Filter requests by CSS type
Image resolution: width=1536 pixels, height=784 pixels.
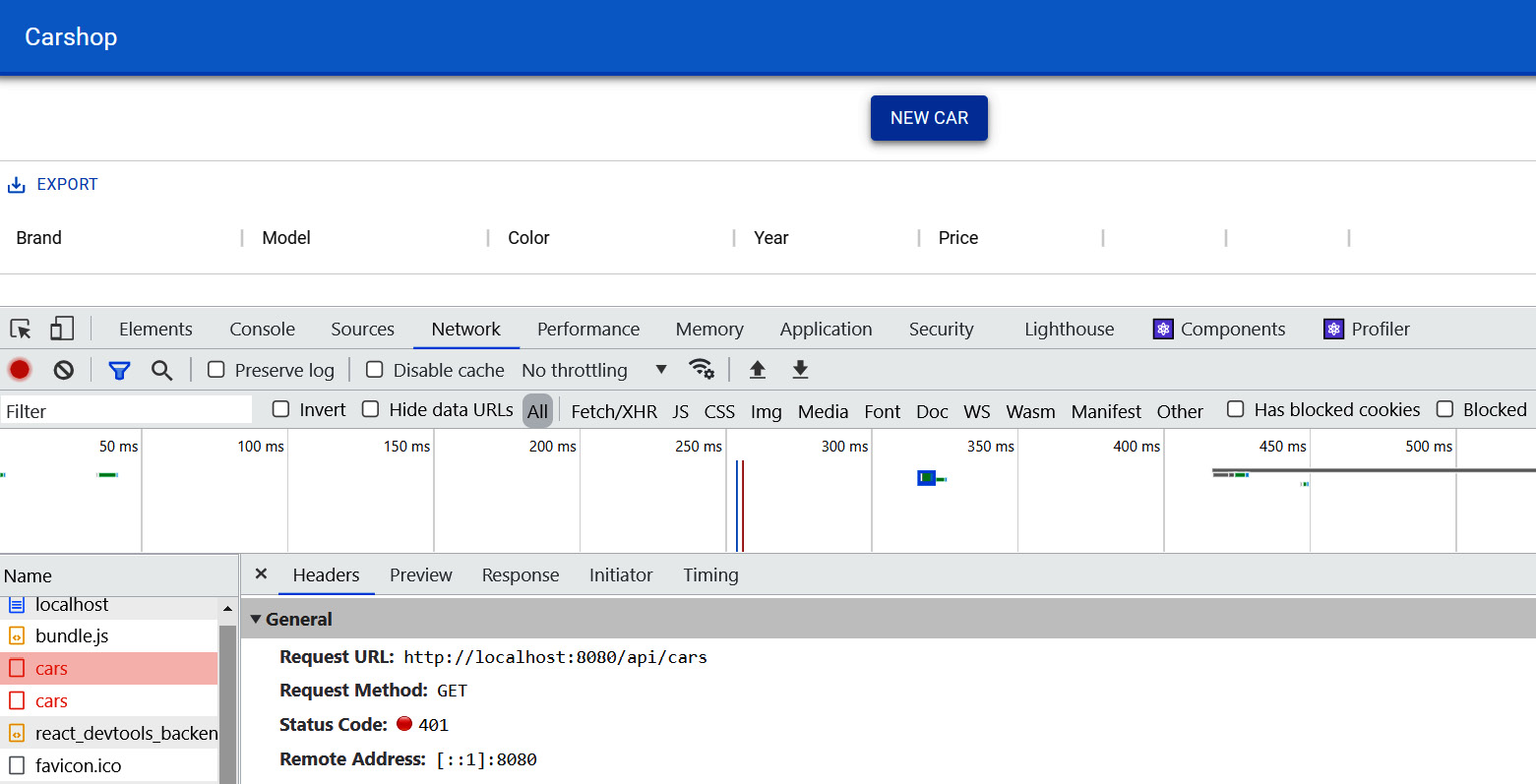(719, 411)
